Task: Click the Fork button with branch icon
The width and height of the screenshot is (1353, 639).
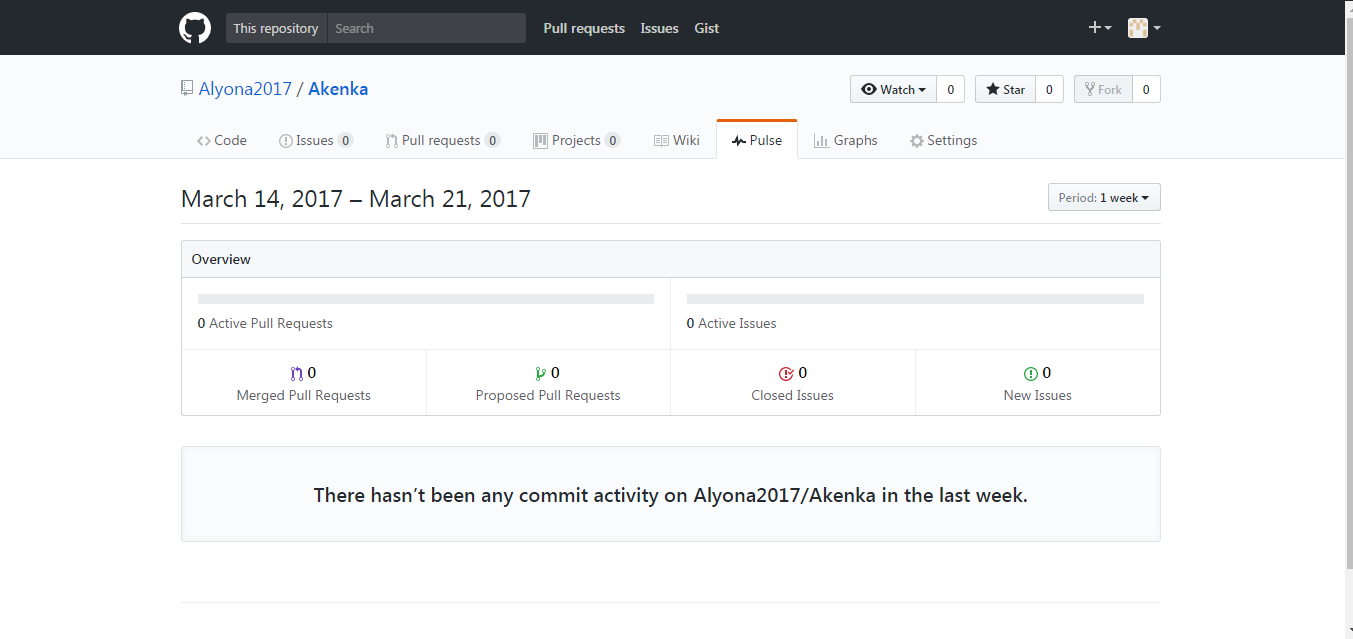Action: (1102, 89)
